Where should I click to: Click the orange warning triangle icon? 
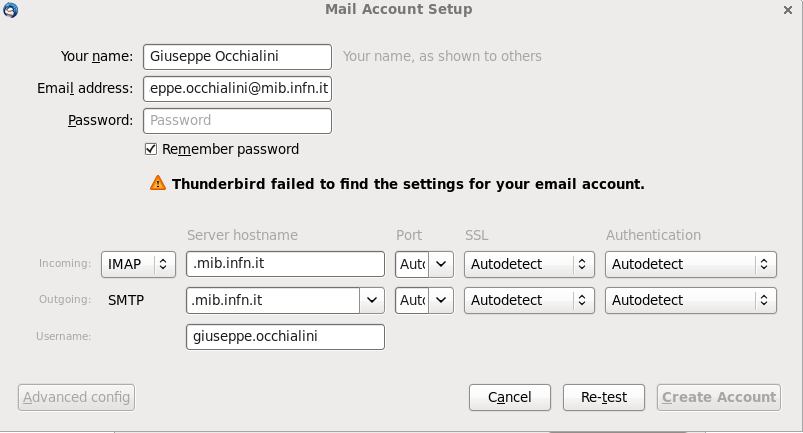point(158,183)
